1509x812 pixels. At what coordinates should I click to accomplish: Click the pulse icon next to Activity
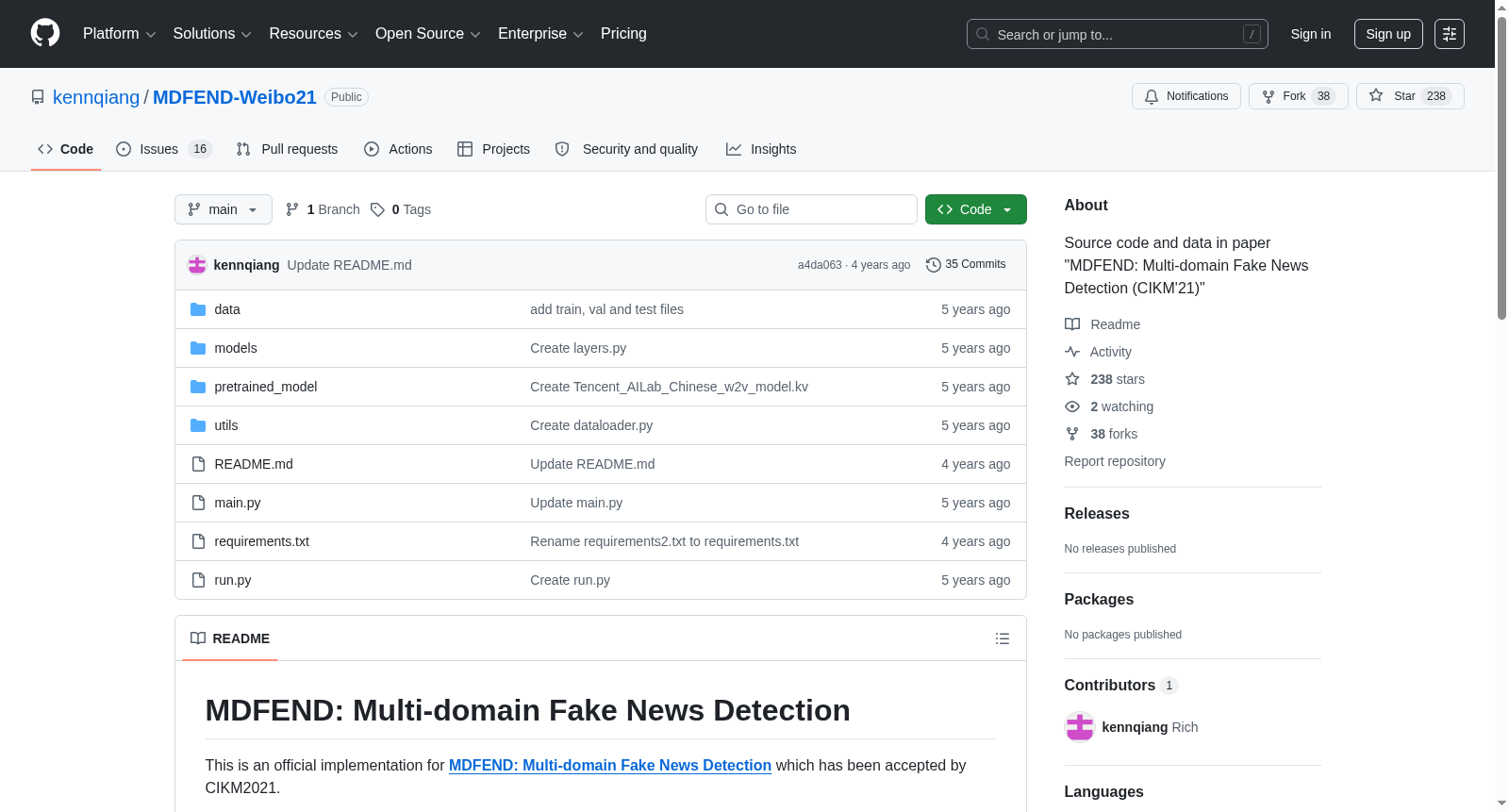tap(1072, 352)
